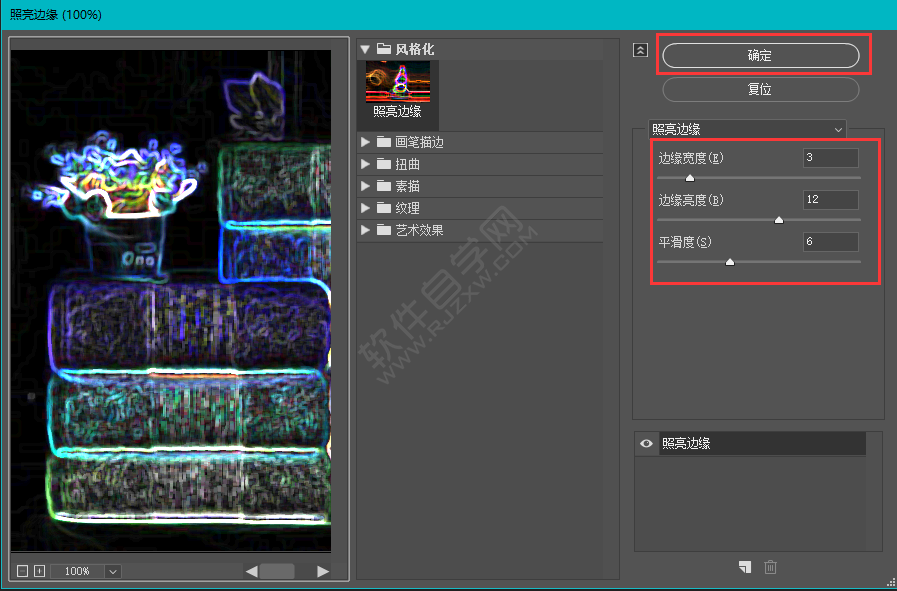Click the 风格化 folder icon
This screenshot has height=591, width=897.
383,50
